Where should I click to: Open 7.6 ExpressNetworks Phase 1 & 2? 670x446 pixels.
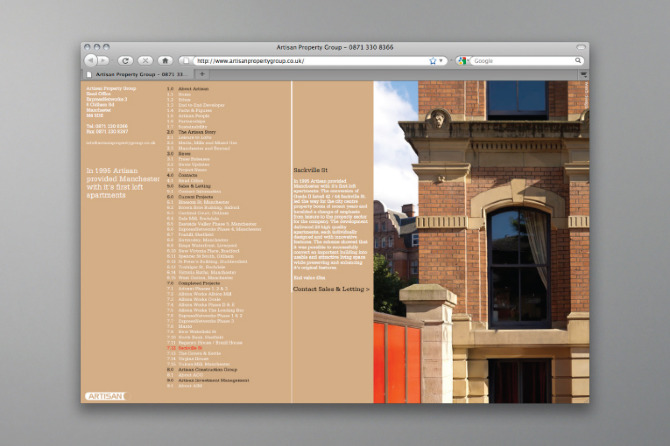(205, 316)
